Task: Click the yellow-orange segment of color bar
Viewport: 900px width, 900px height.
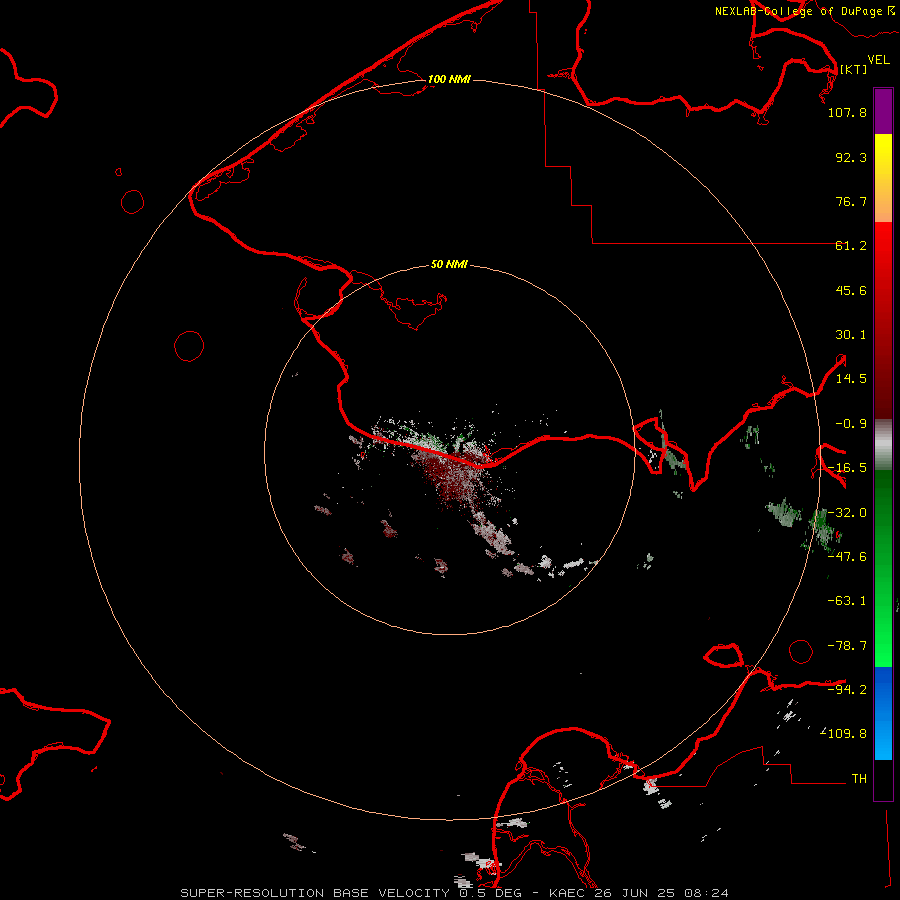Action: click(883, 178)
